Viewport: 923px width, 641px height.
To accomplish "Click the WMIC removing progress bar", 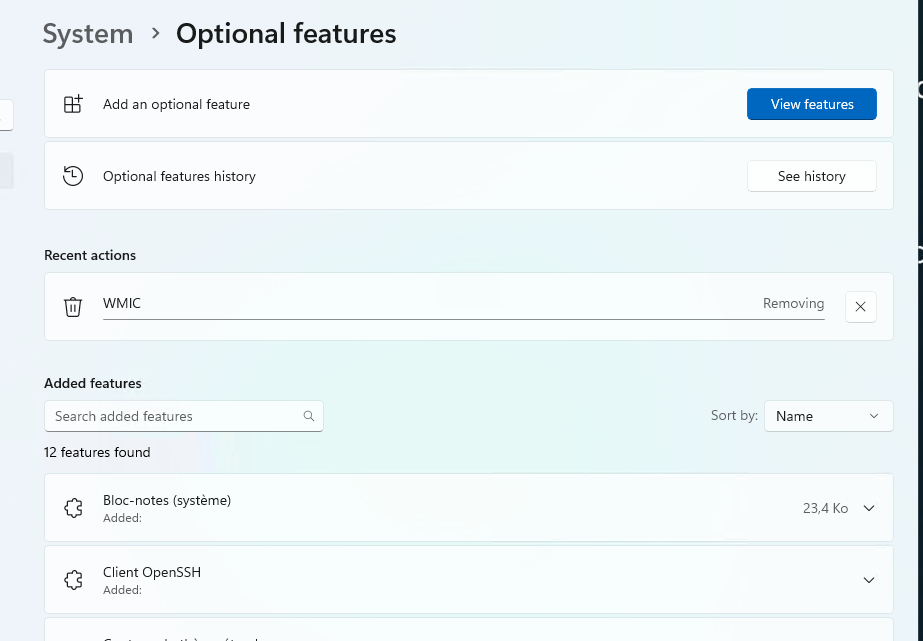I will (463, 319).
